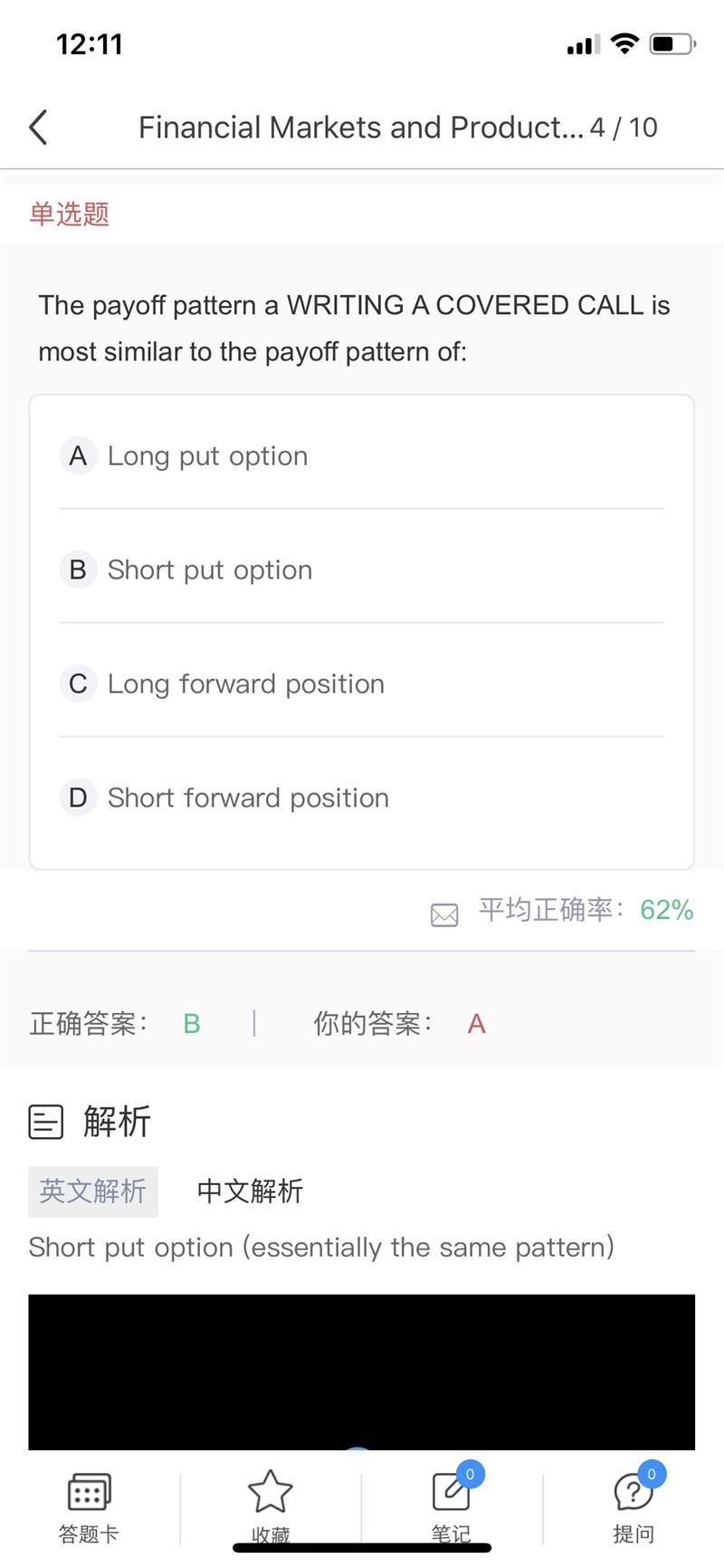Tap the battery status icon

[x=672, y=43]
